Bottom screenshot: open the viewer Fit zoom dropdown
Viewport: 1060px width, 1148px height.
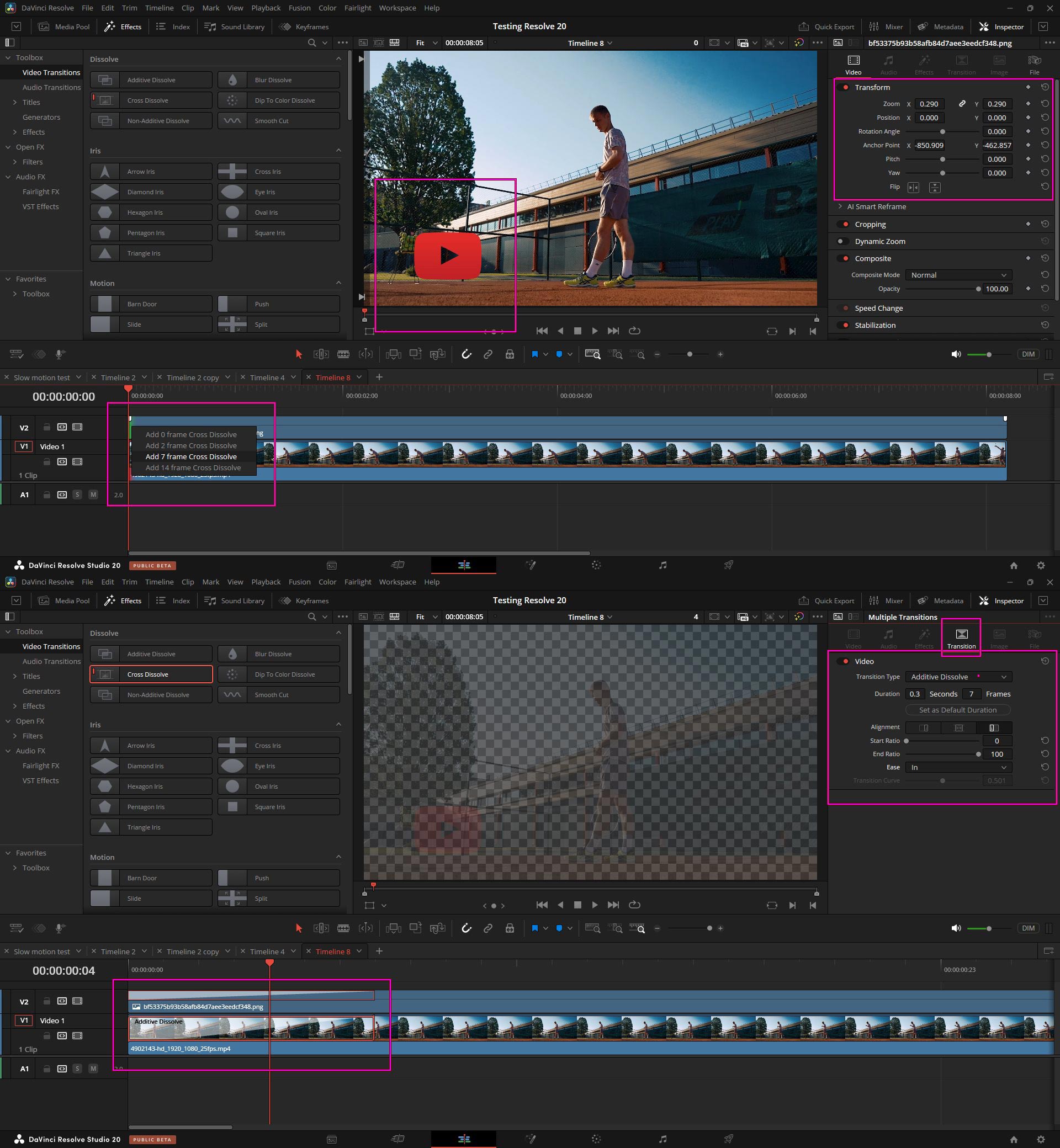(x=426, y=616)
